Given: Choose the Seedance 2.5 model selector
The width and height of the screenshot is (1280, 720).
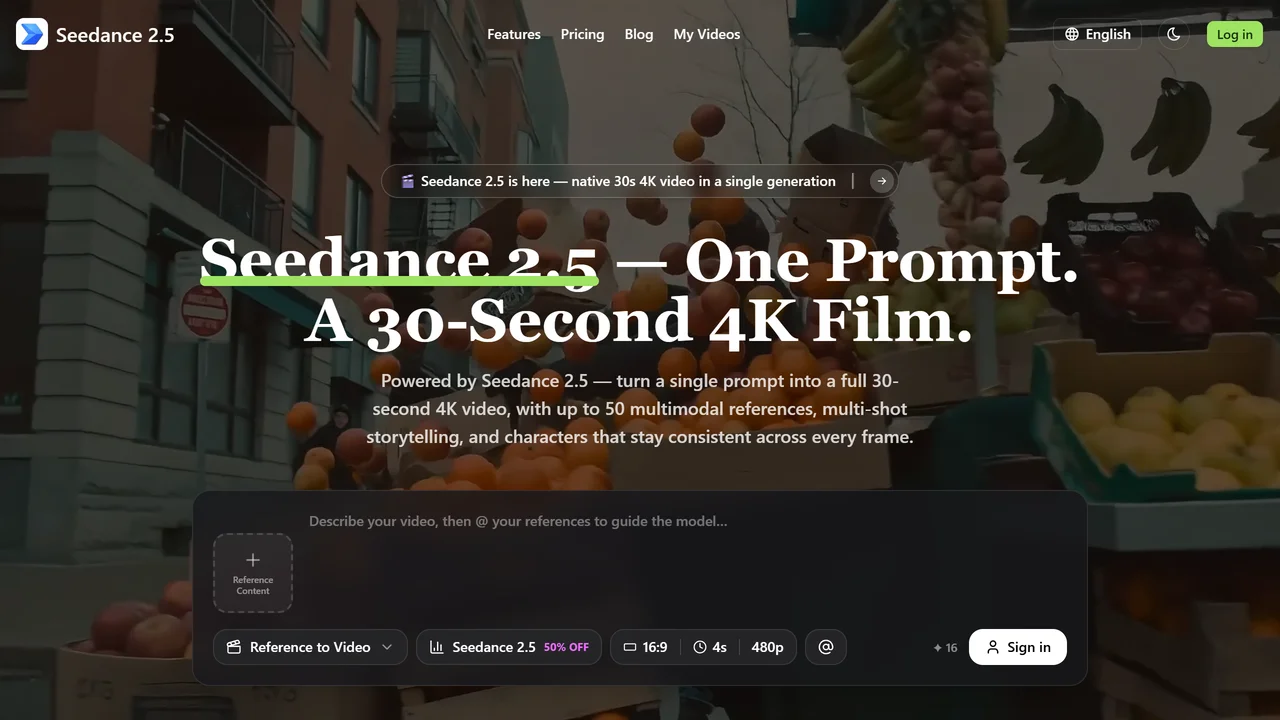Looking at the screenshot, I should tap(509, 647).
